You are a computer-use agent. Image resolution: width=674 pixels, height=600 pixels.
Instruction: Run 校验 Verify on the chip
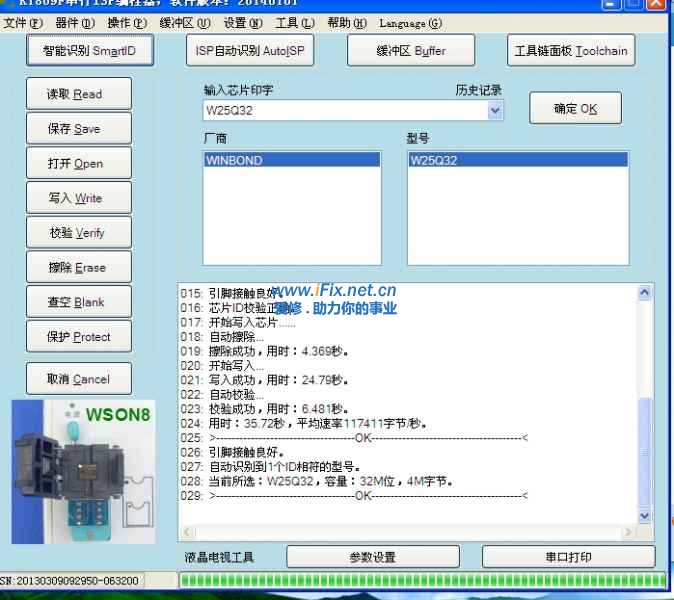tap(78, 233)
